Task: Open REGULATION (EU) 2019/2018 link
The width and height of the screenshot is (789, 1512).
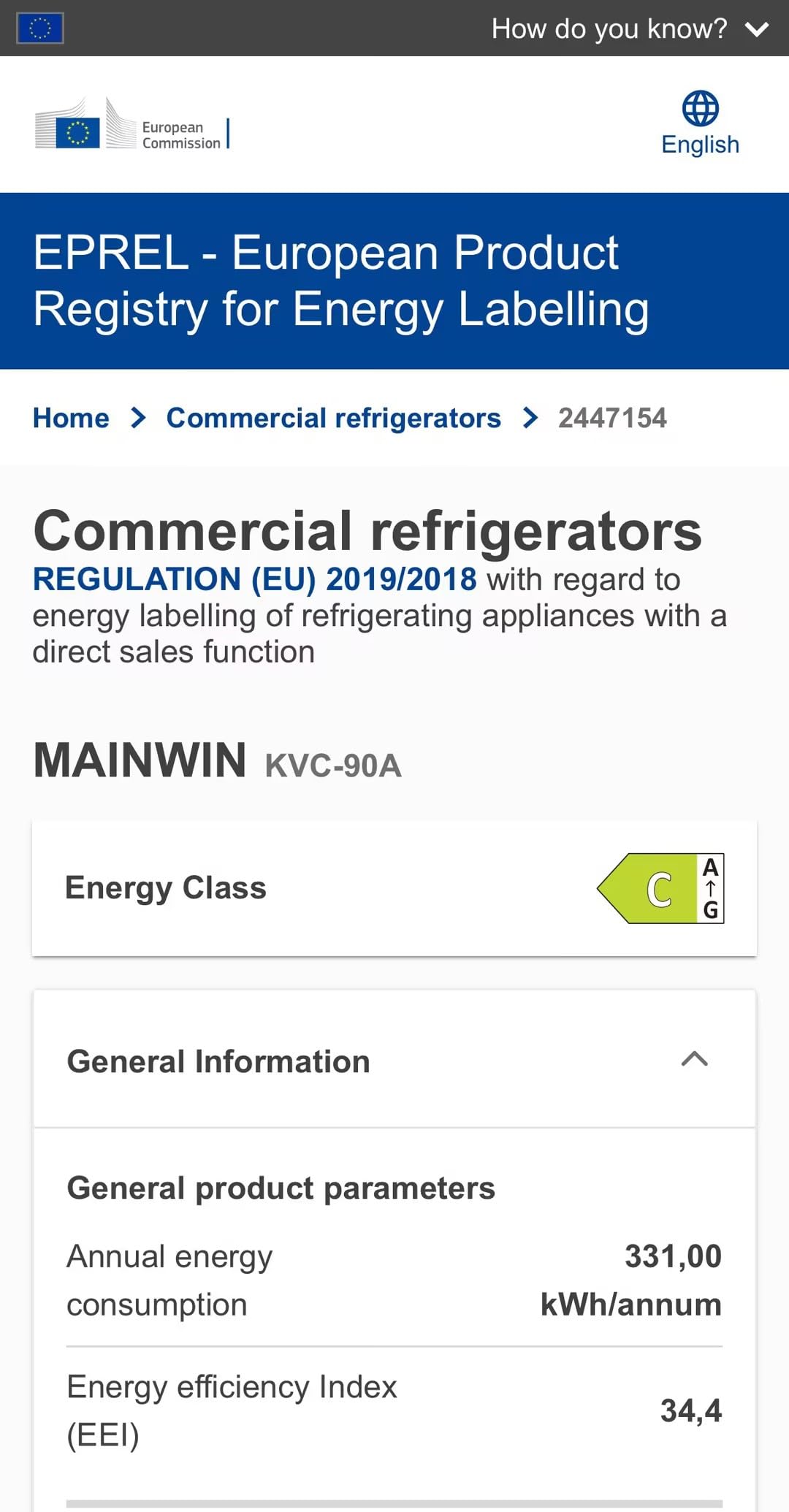Action: 255,579
